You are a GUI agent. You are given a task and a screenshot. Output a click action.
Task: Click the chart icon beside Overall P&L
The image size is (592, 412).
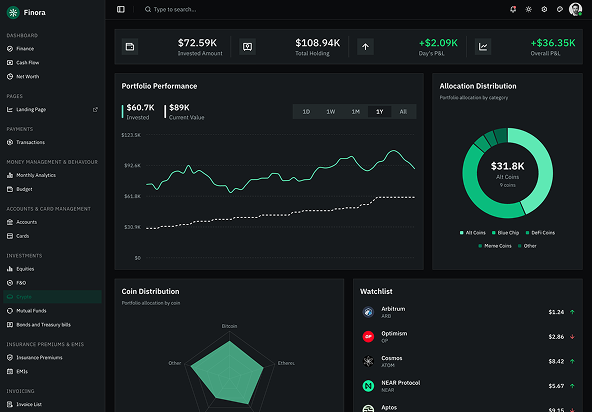(483, 47)
